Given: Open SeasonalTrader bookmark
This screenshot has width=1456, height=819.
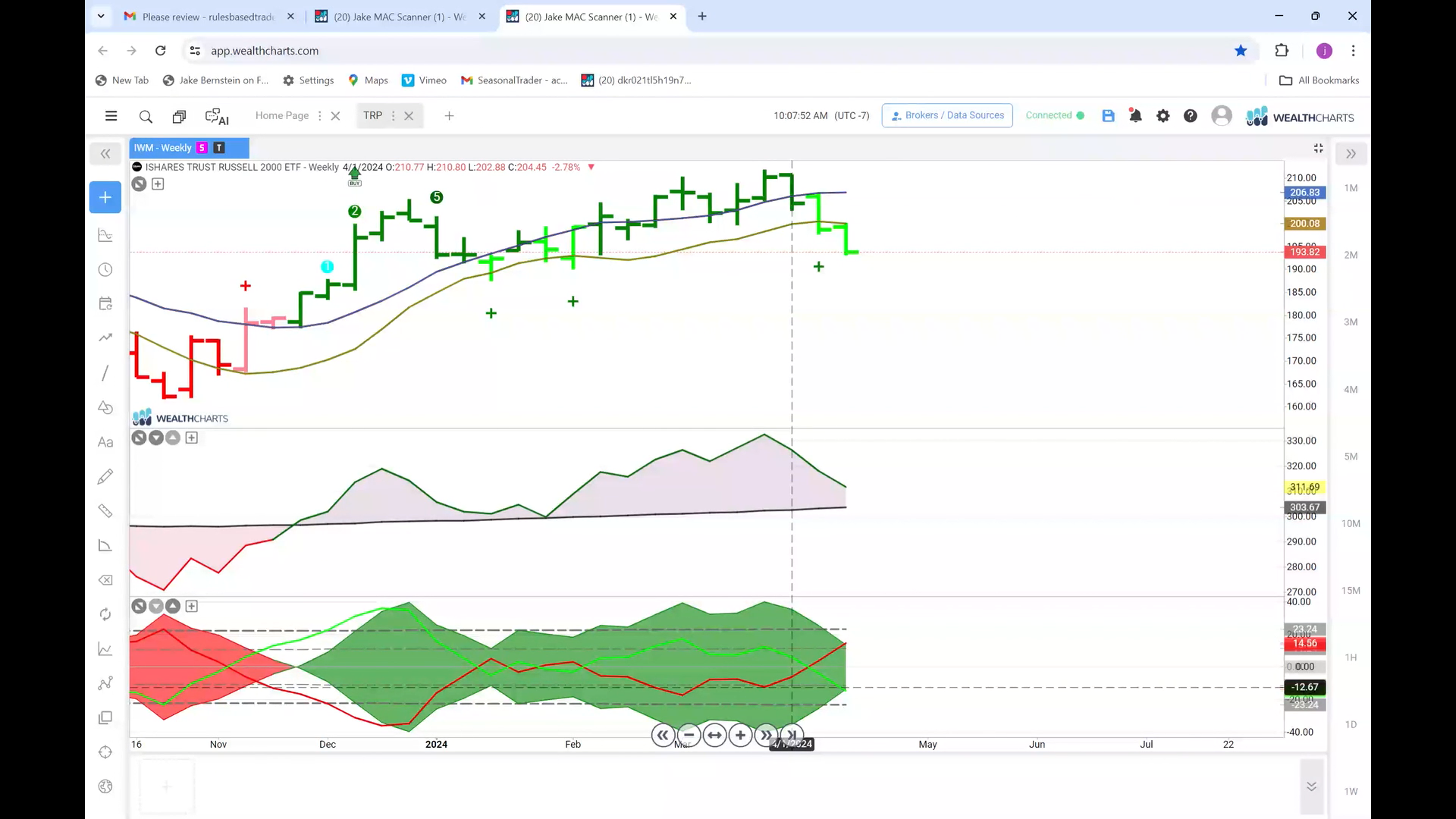Looking at the screenshot, I should coord(514,80).
